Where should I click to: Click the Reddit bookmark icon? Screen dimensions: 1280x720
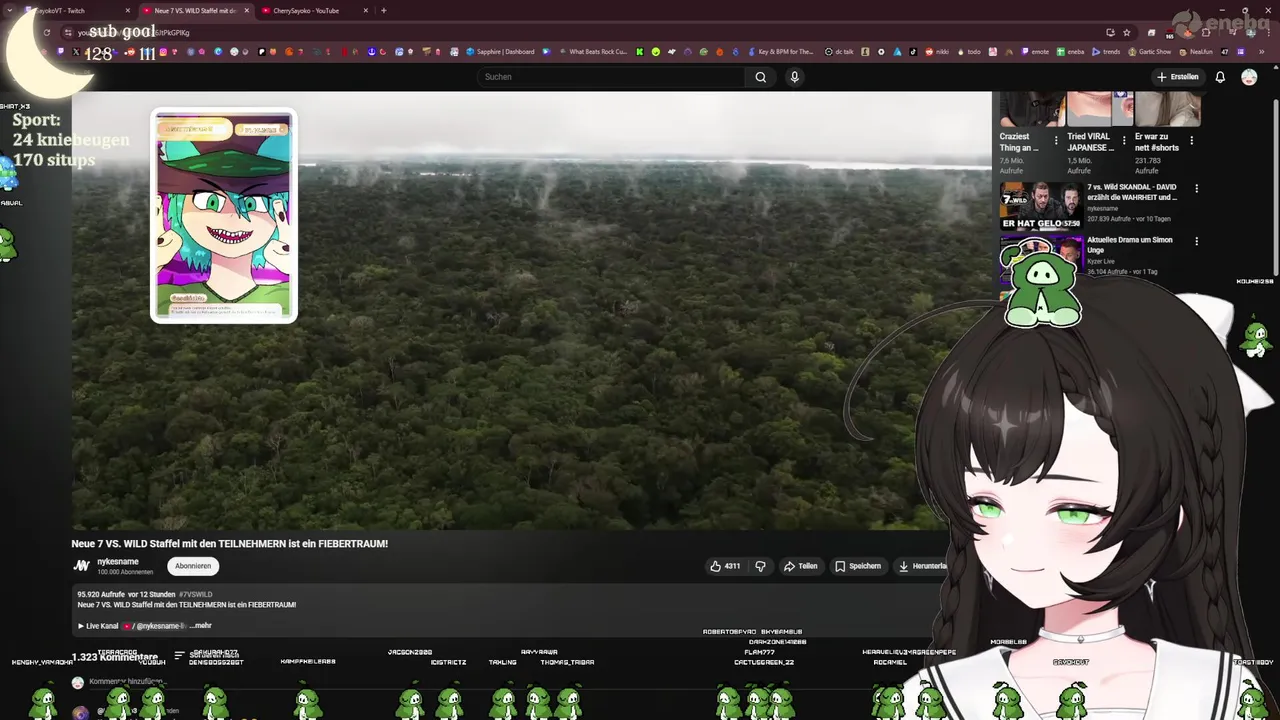[x=131, y=52]
